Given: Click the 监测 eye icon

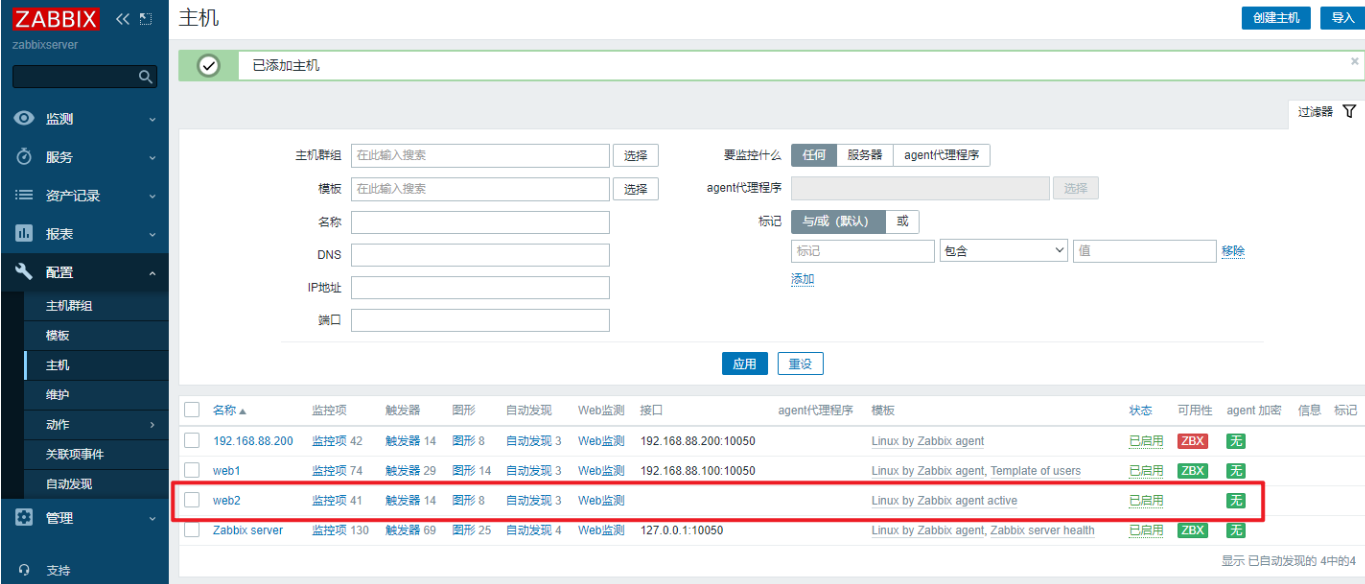Looking at the screenshot, I should point(25,118).
